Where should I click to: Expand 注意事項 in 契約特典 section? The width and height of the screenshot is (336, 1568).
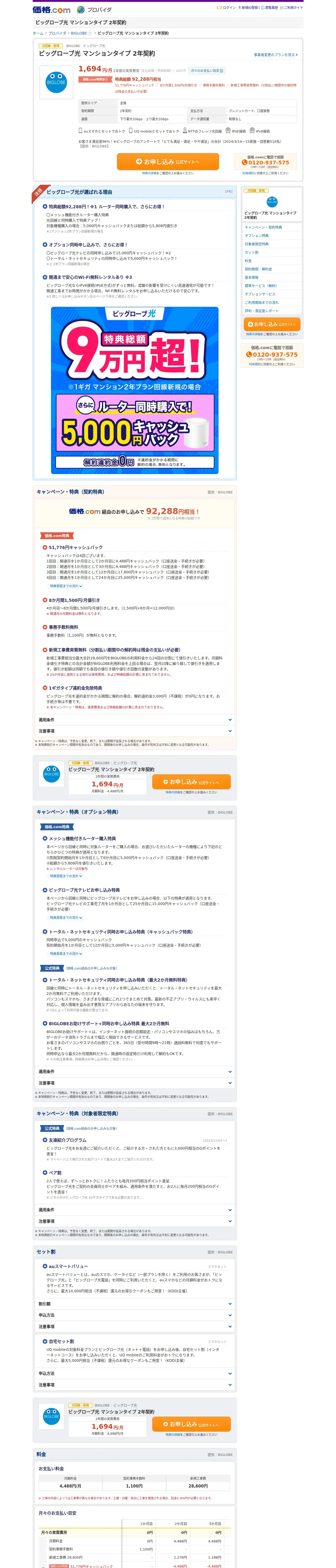134,731
